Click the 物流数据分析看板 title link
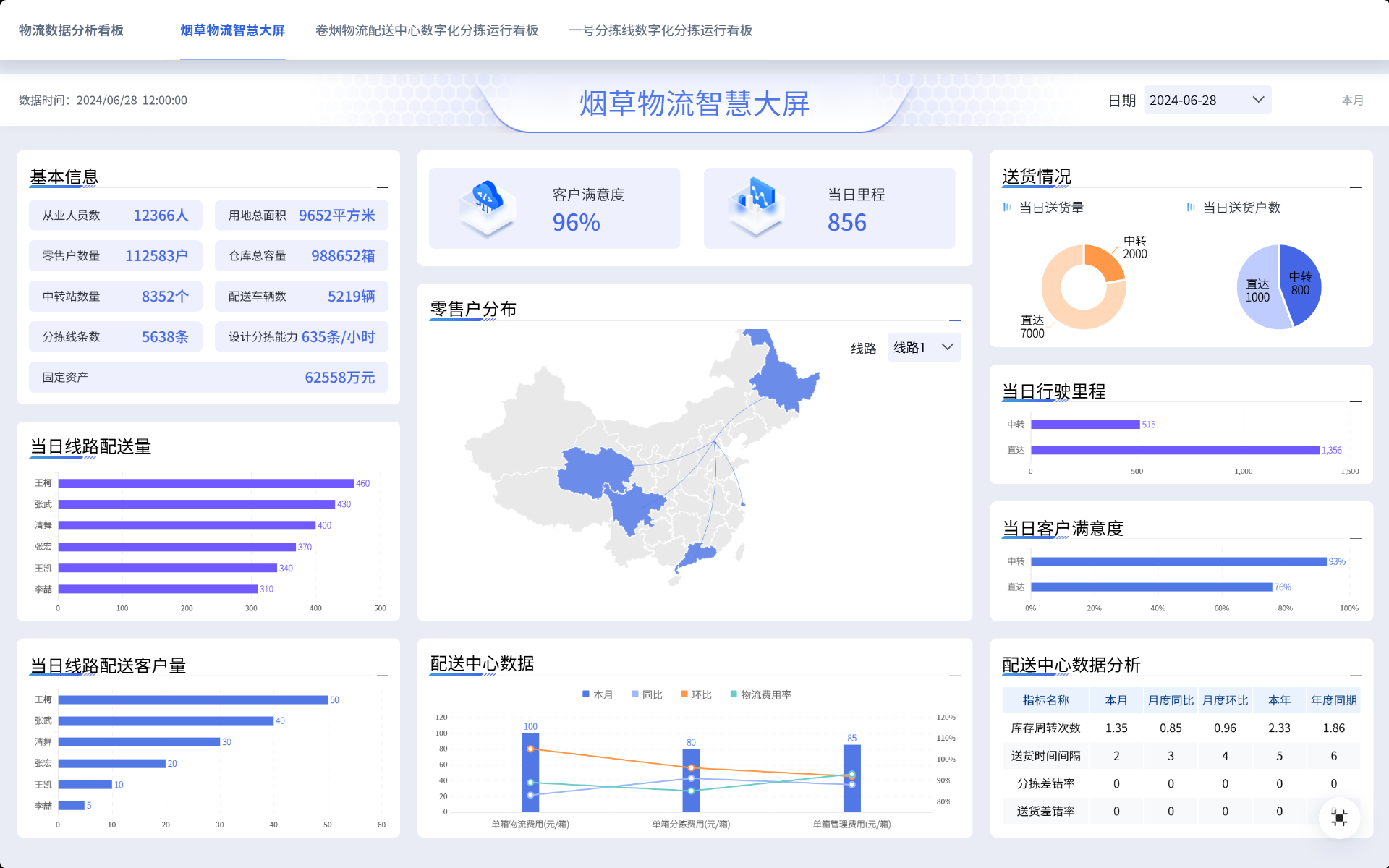 [71, 30]
